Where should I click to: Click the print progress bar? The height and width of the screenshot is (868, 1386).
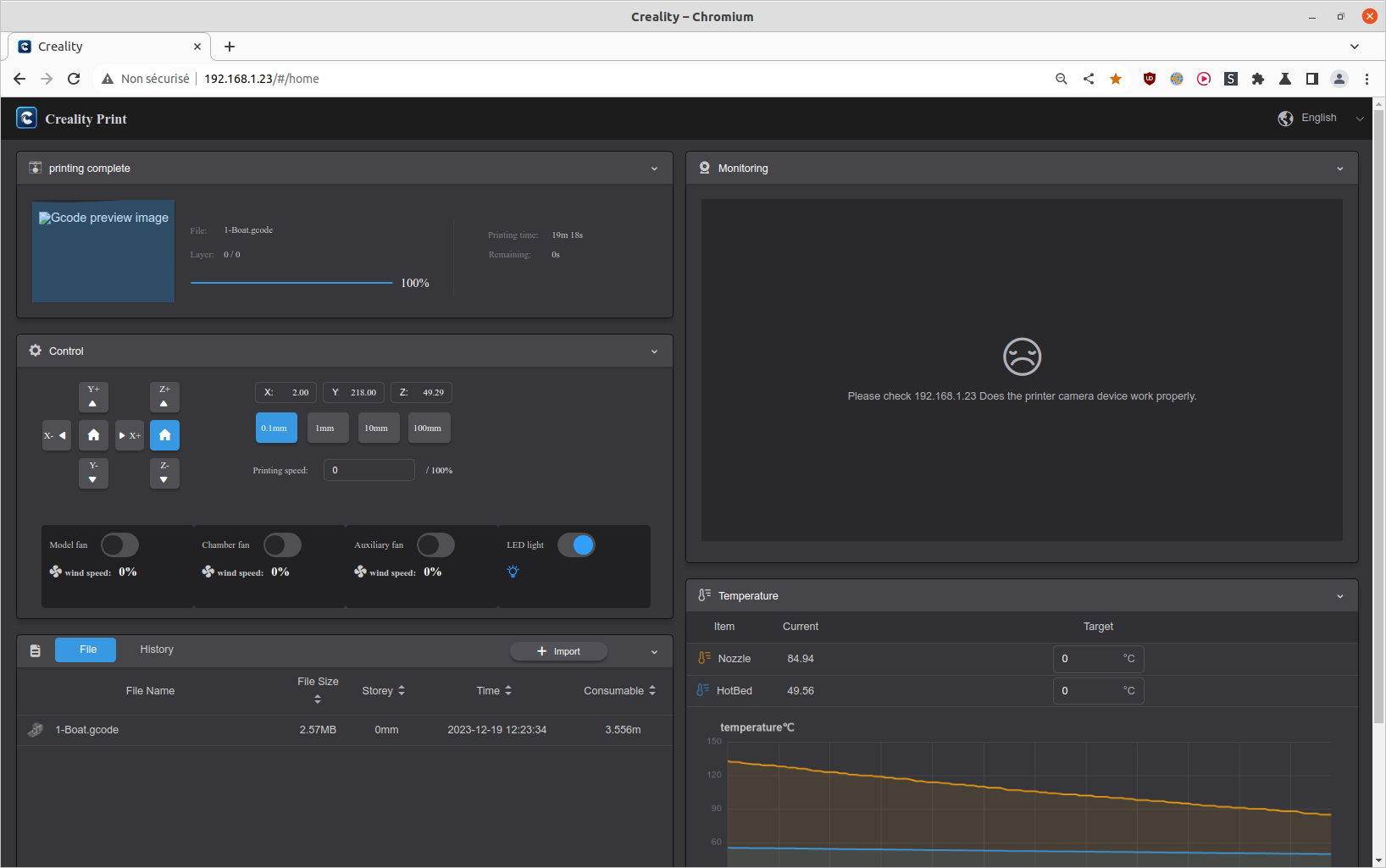(291, 283)
